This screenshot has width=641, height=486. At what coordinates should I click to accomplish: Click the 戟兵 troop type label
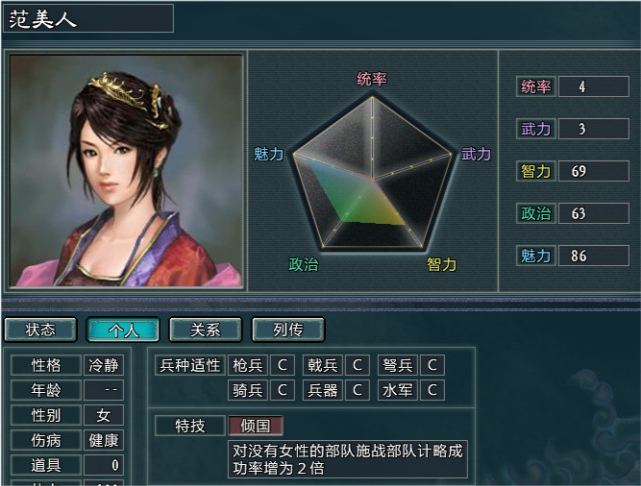323,365
